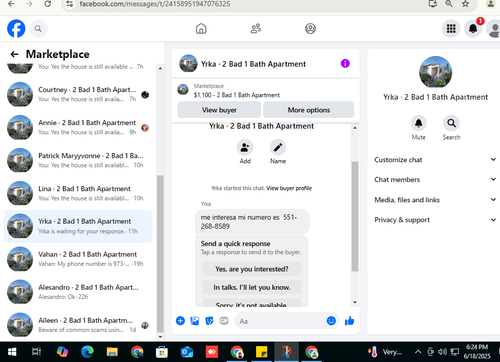This screenshot has width=500, height=362.
Task: Open Outlook from the taskbar
Action: coord(187,352)
